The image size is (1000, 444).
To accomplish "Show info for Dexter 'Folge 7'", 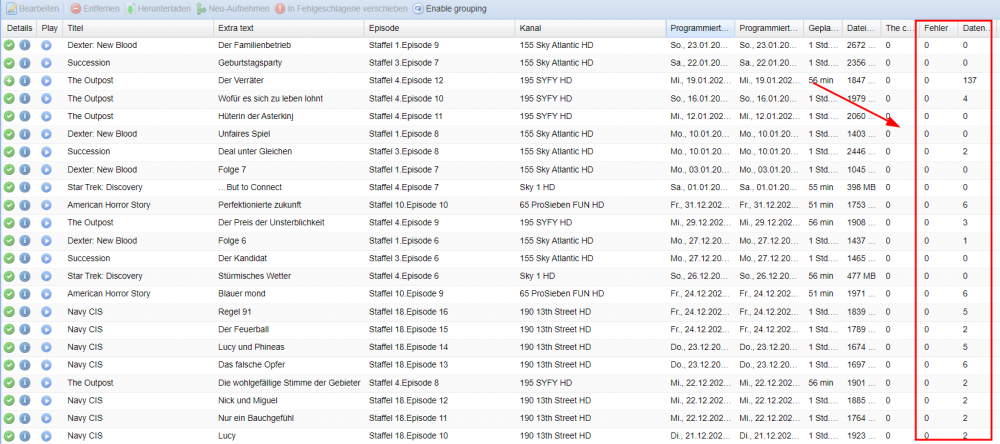I will [25, 170].
